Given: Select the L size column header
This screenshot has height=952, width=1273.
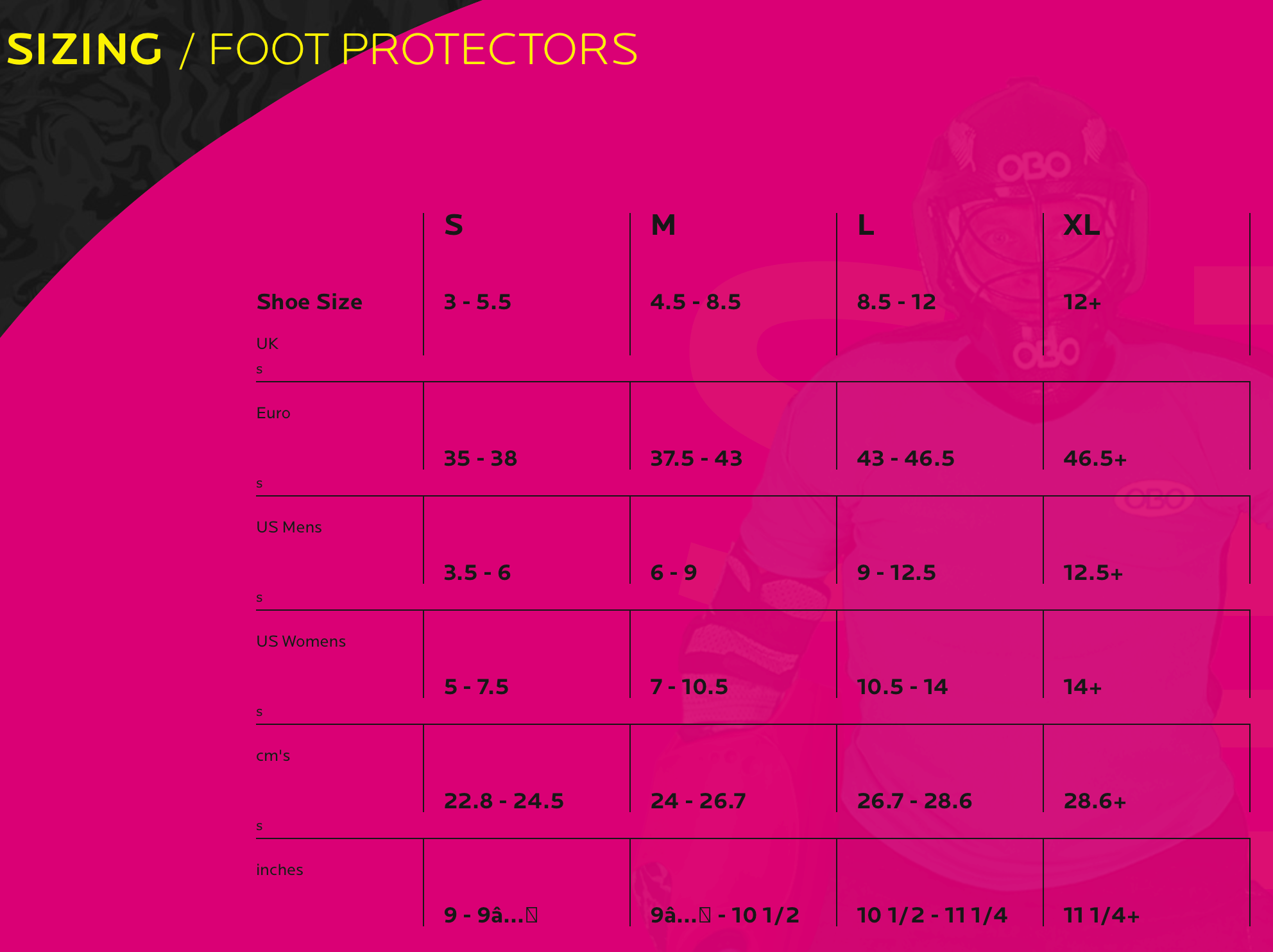Looking at the screenshot, I should click(x=866, y=225).
